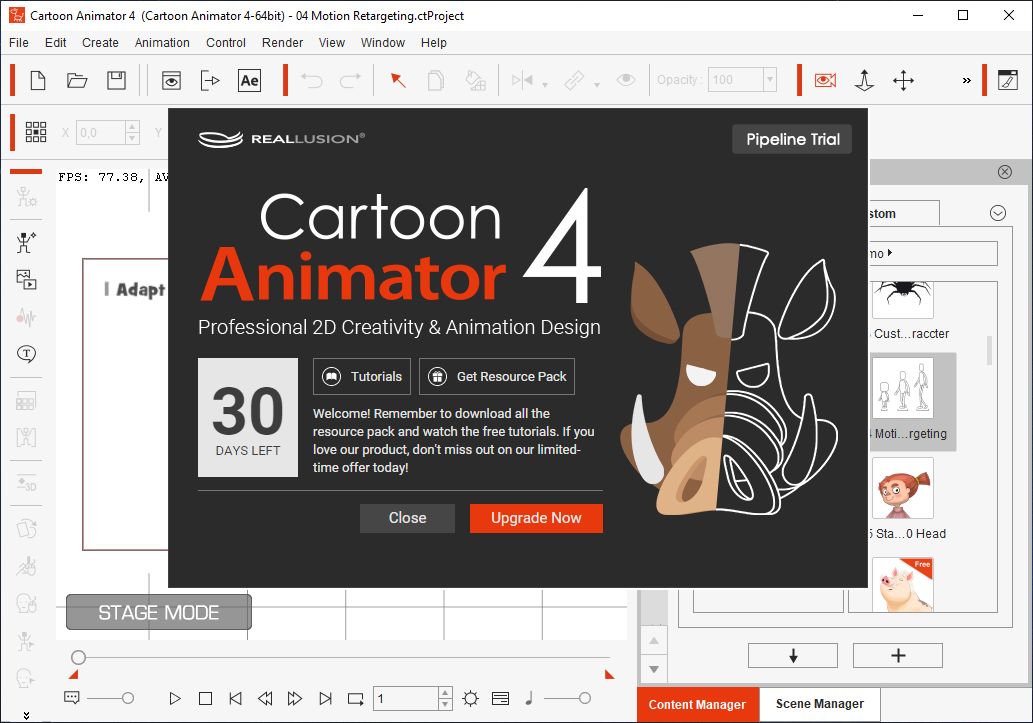The height and width of the screenshot is (723, 1033).
Task: Open the Render menu
Action: point(283,42)
